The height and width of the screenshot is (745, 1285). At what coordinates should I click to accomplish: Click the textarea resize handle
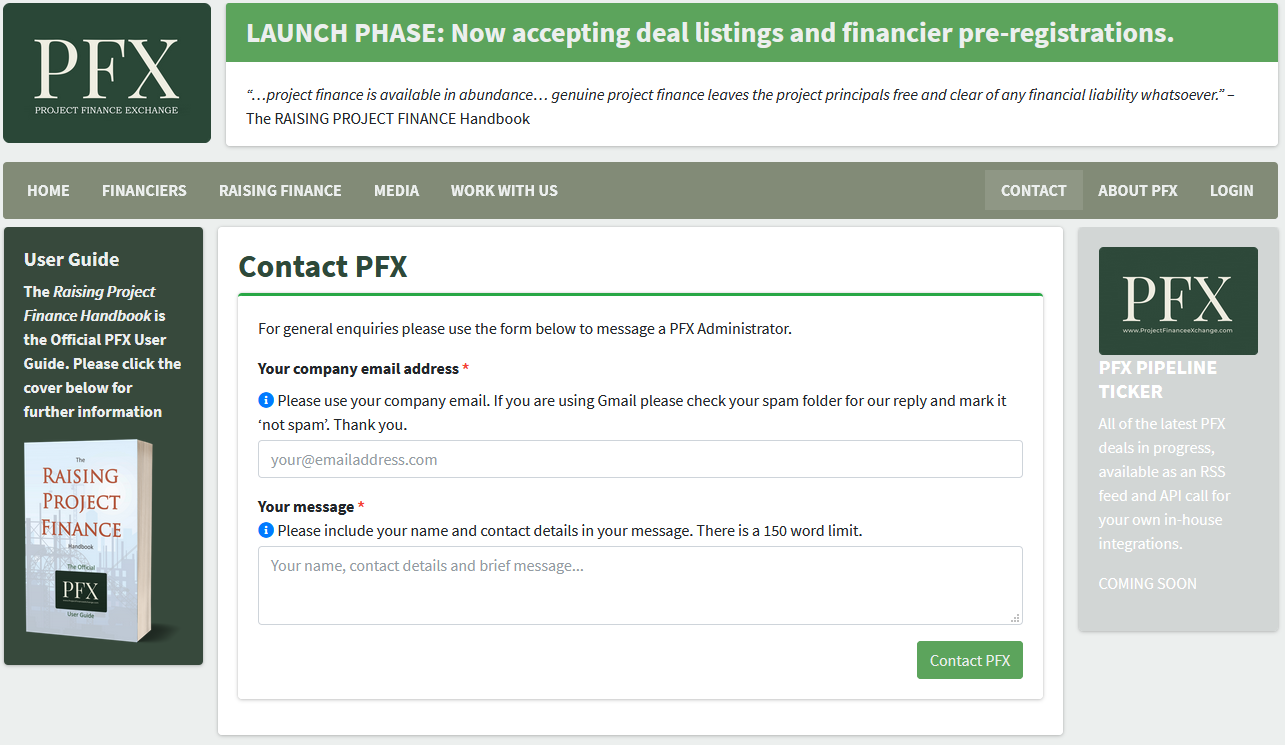tap(1015, 617)
